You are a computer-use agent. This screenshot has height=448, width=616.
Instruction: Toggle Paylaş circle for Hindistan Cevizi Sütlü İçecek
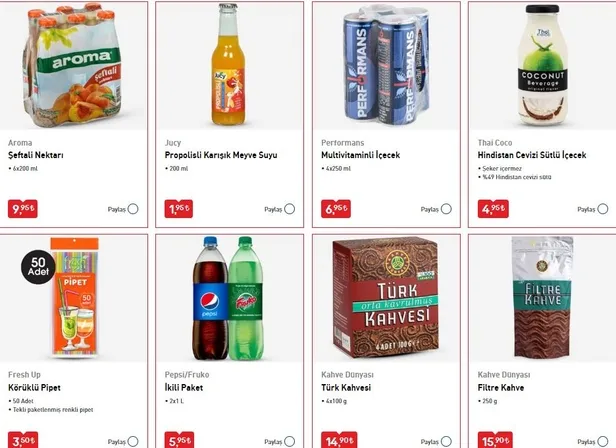[x=603, y=210]
